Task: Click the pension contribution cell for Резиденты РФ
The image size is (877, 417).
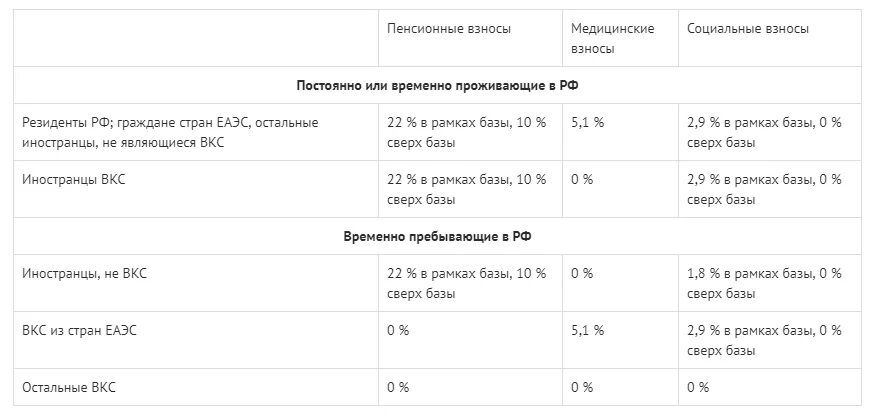Action: point(467,132)
